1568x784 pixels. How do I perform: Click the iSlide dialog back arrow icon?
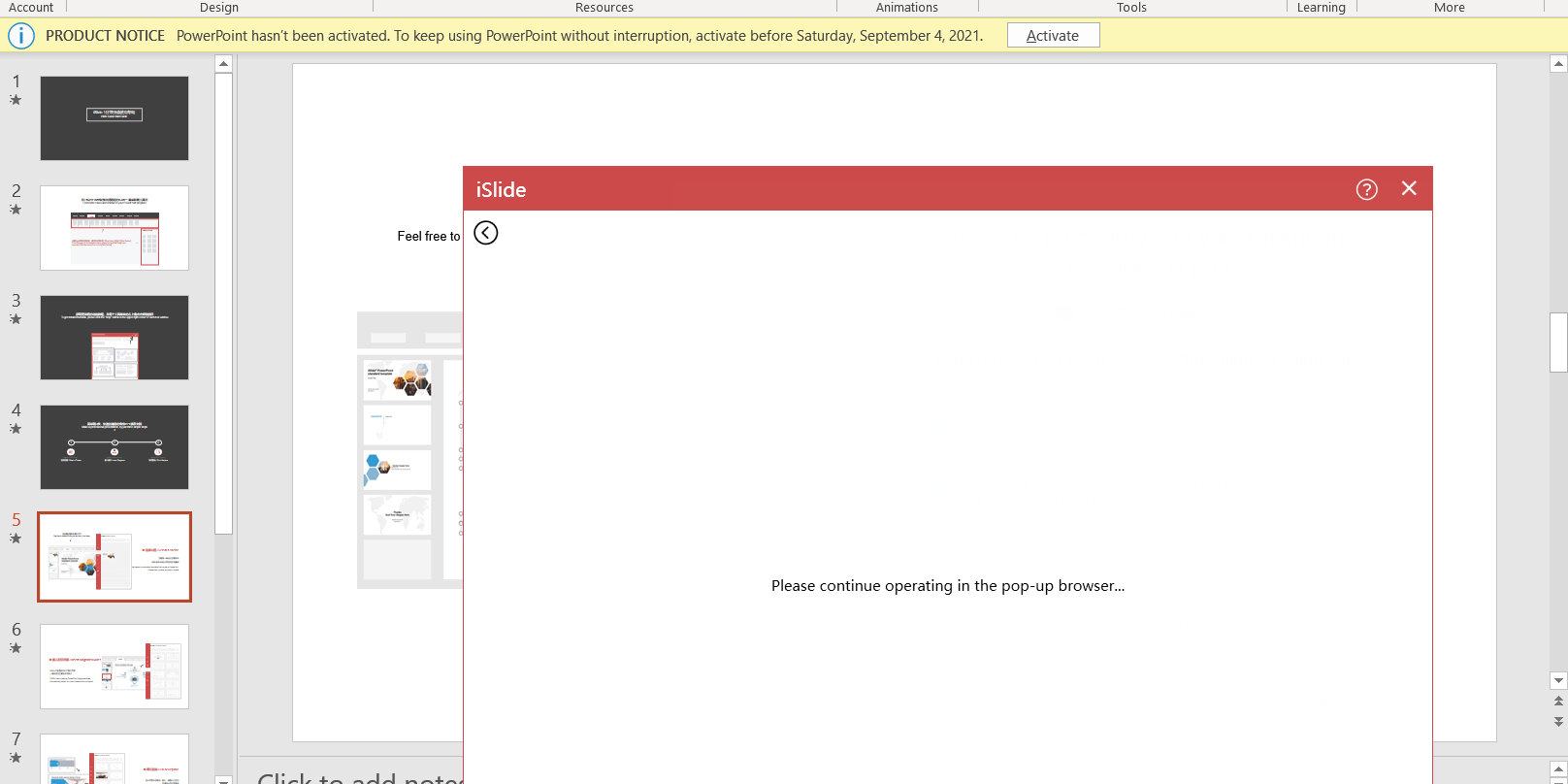[486, 233]
